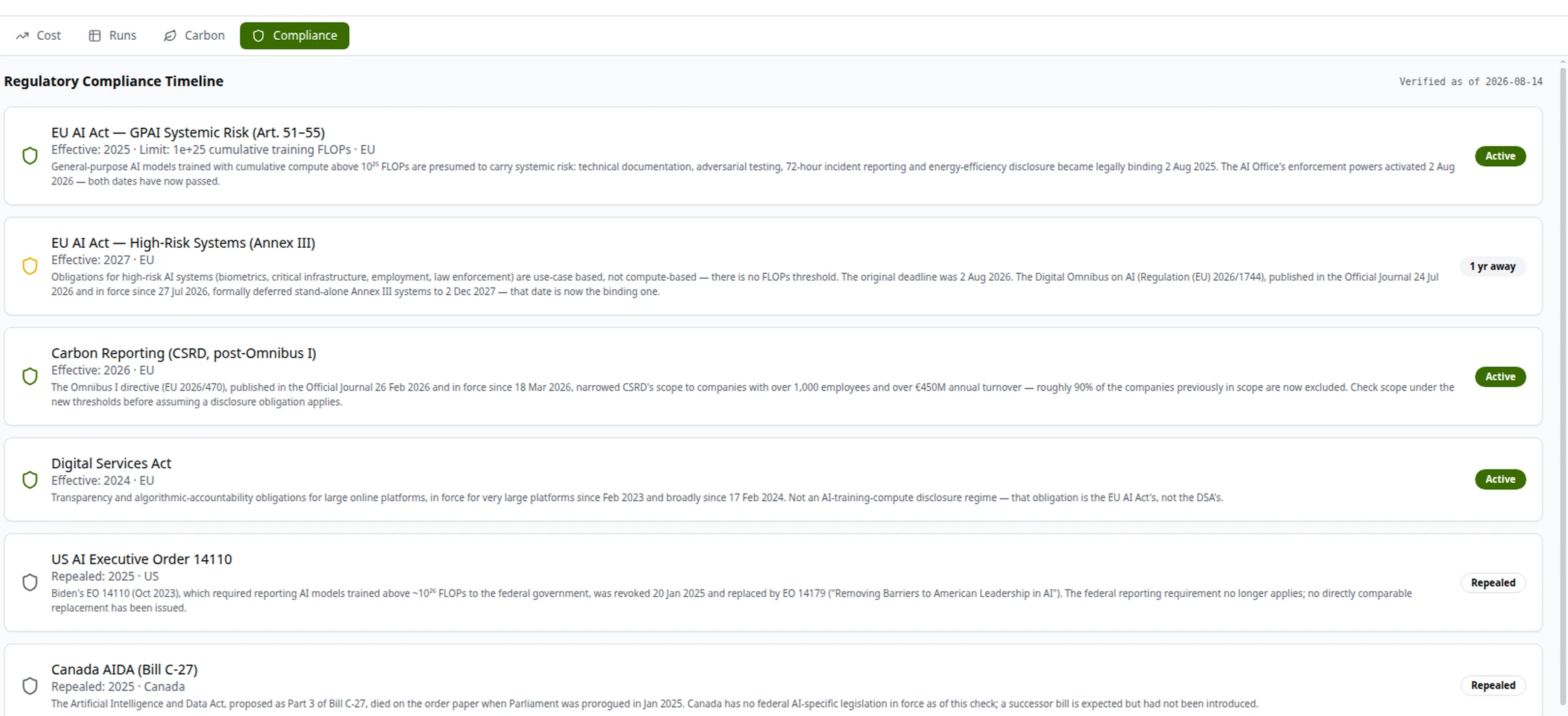Screen dimensions: 1568x716
Task: Click 'Effective: 2024 · EU' line
Action: [x=103, y=481]
